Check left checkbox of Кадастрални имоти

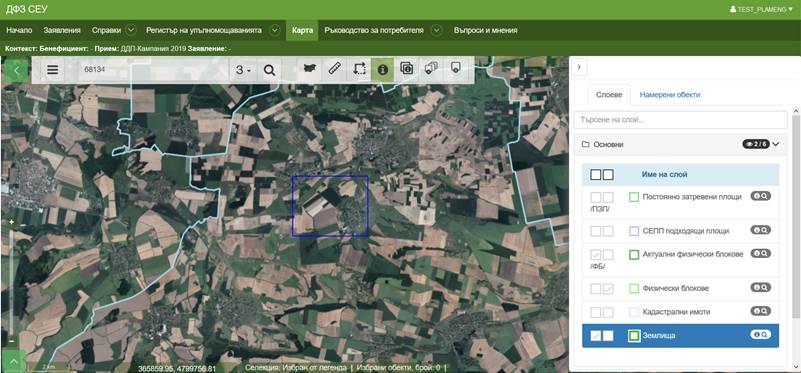[596, 312]
